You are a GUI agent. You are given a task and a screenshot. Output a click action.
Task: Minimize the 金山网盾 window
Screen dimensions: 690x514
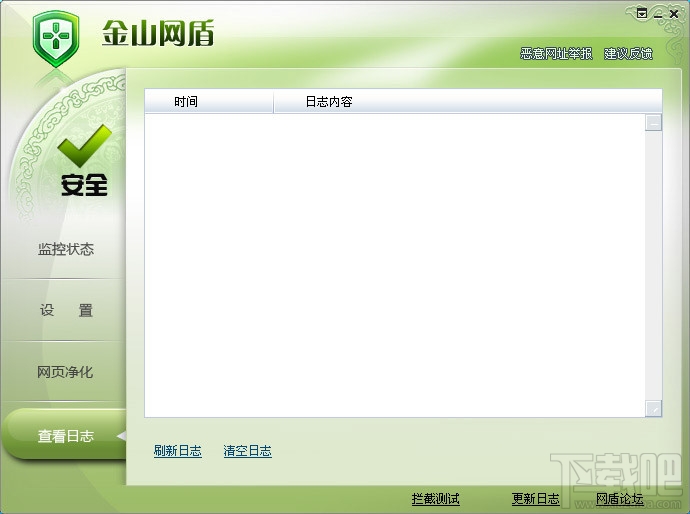(658, 15)
